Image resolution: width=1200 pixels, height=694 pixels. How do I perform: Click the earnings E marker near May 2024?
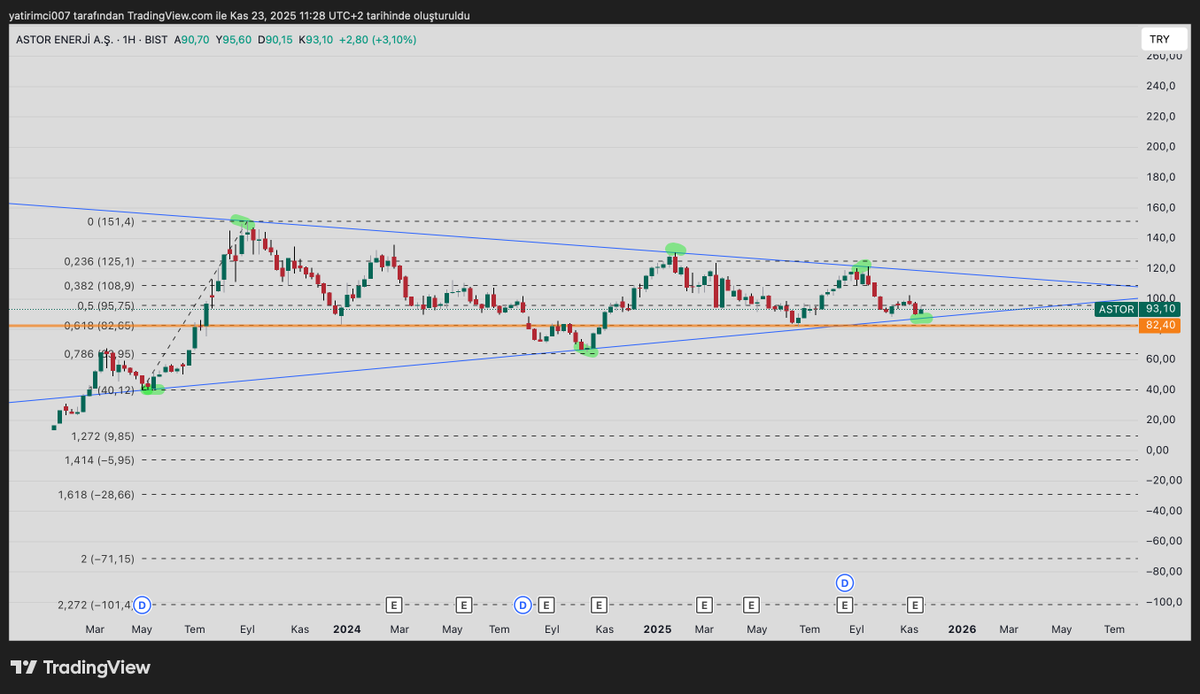tap(464, 604)
